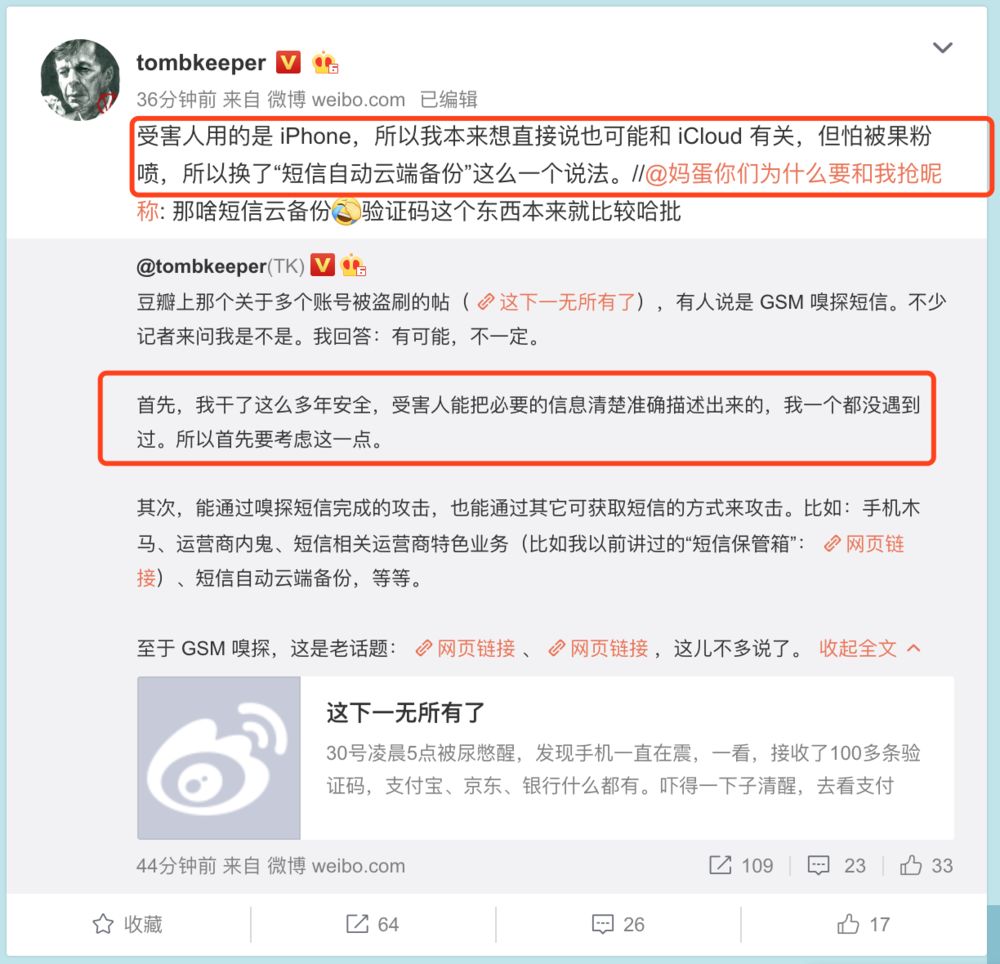Image resolution: width=1000 pixels, height=964 pixels.
Task: Open the post options chevron menu
Action: [943, 48]
